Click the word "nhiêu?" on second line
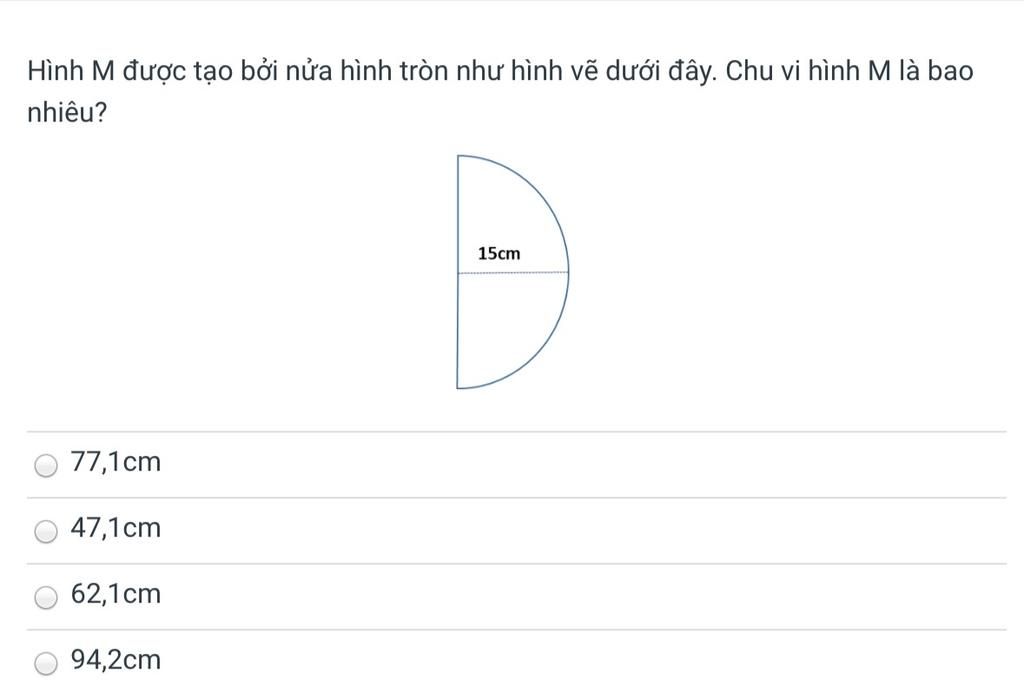1024x693 pixels. [67, 113]
